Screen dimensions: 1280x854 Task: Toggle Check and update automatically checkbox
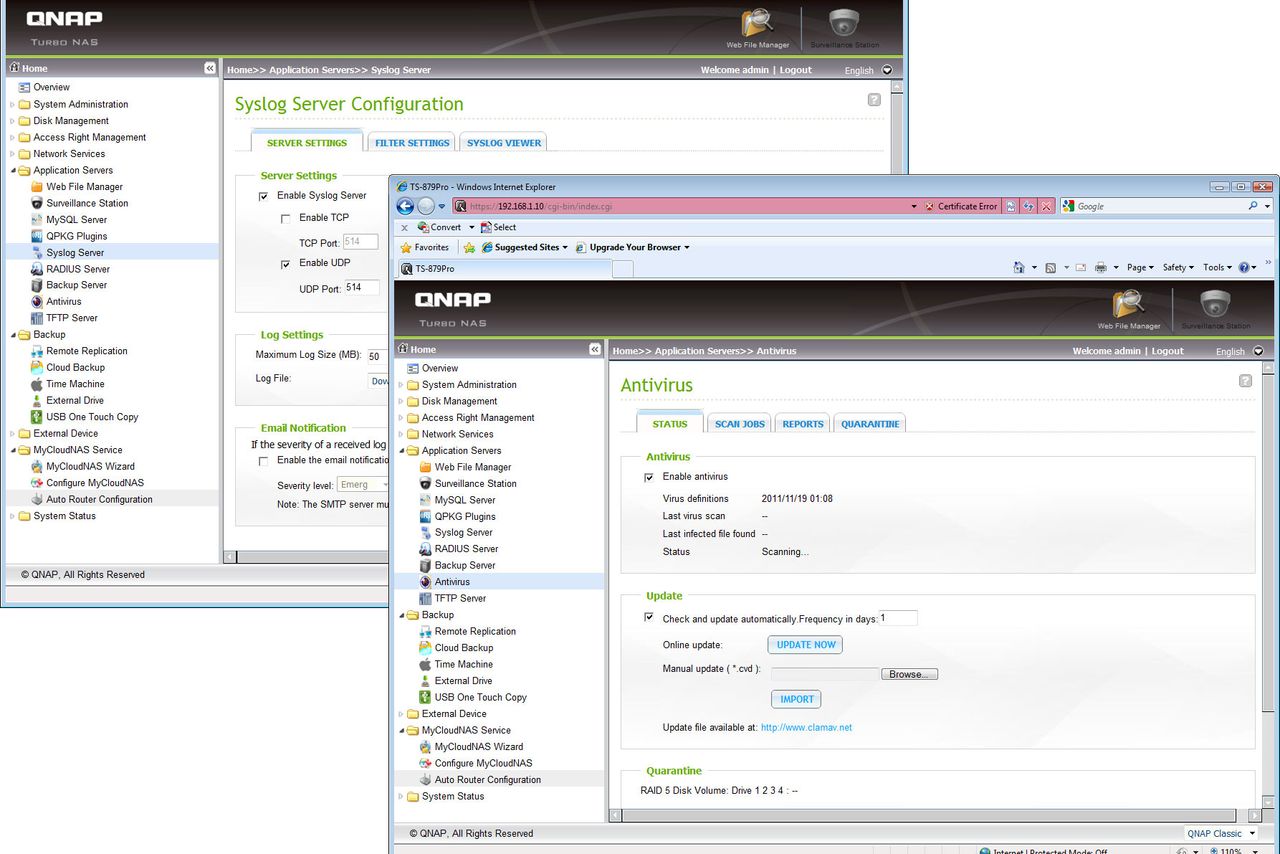tap(649, 618)
